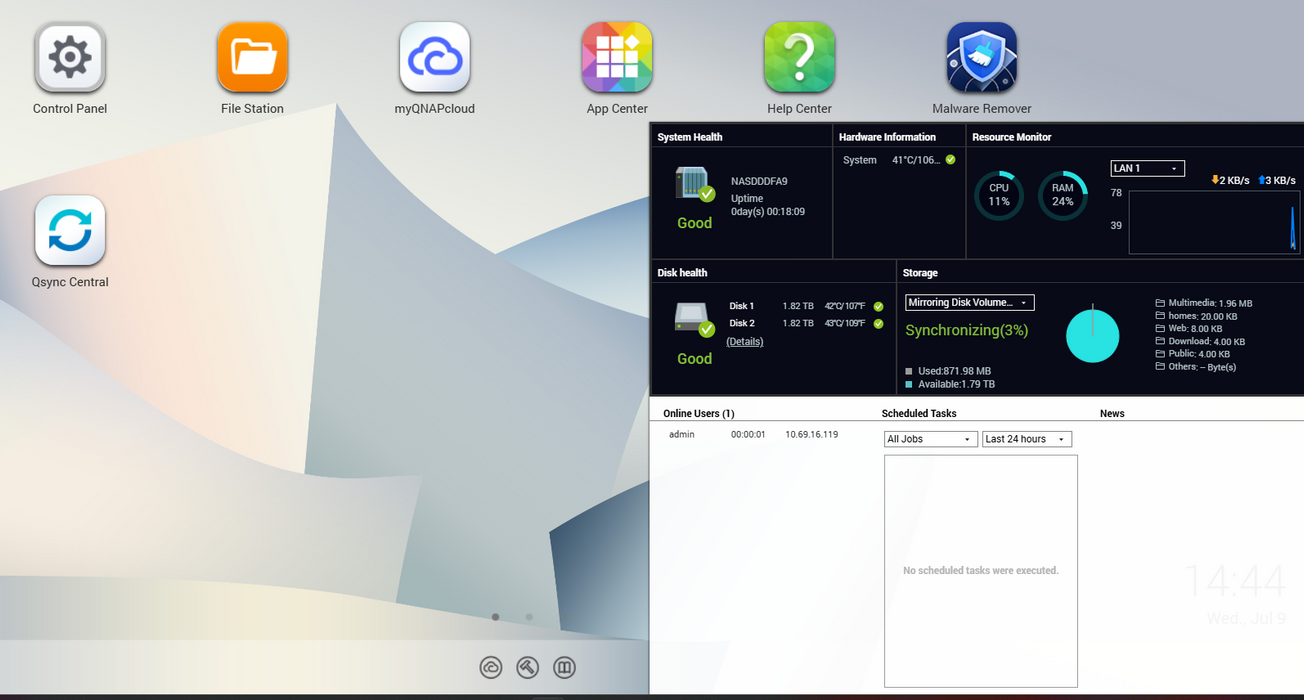The height and width of the screenshot is (700, 1304).
Task: Click the Disk 1 status checkmark
Action: (878, 307)
